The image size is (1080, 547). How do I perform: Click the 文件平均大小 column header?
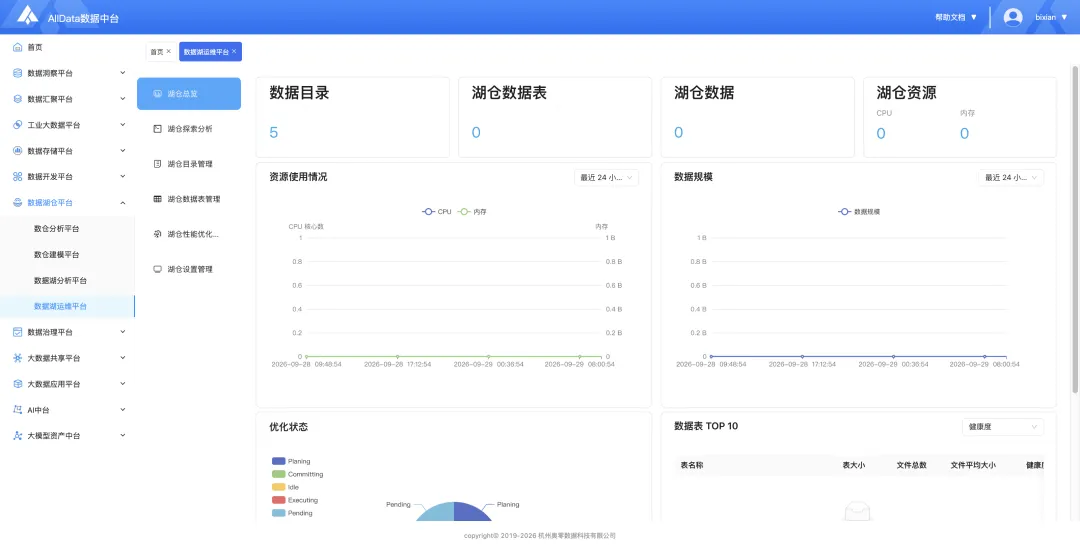click(973, 465)
